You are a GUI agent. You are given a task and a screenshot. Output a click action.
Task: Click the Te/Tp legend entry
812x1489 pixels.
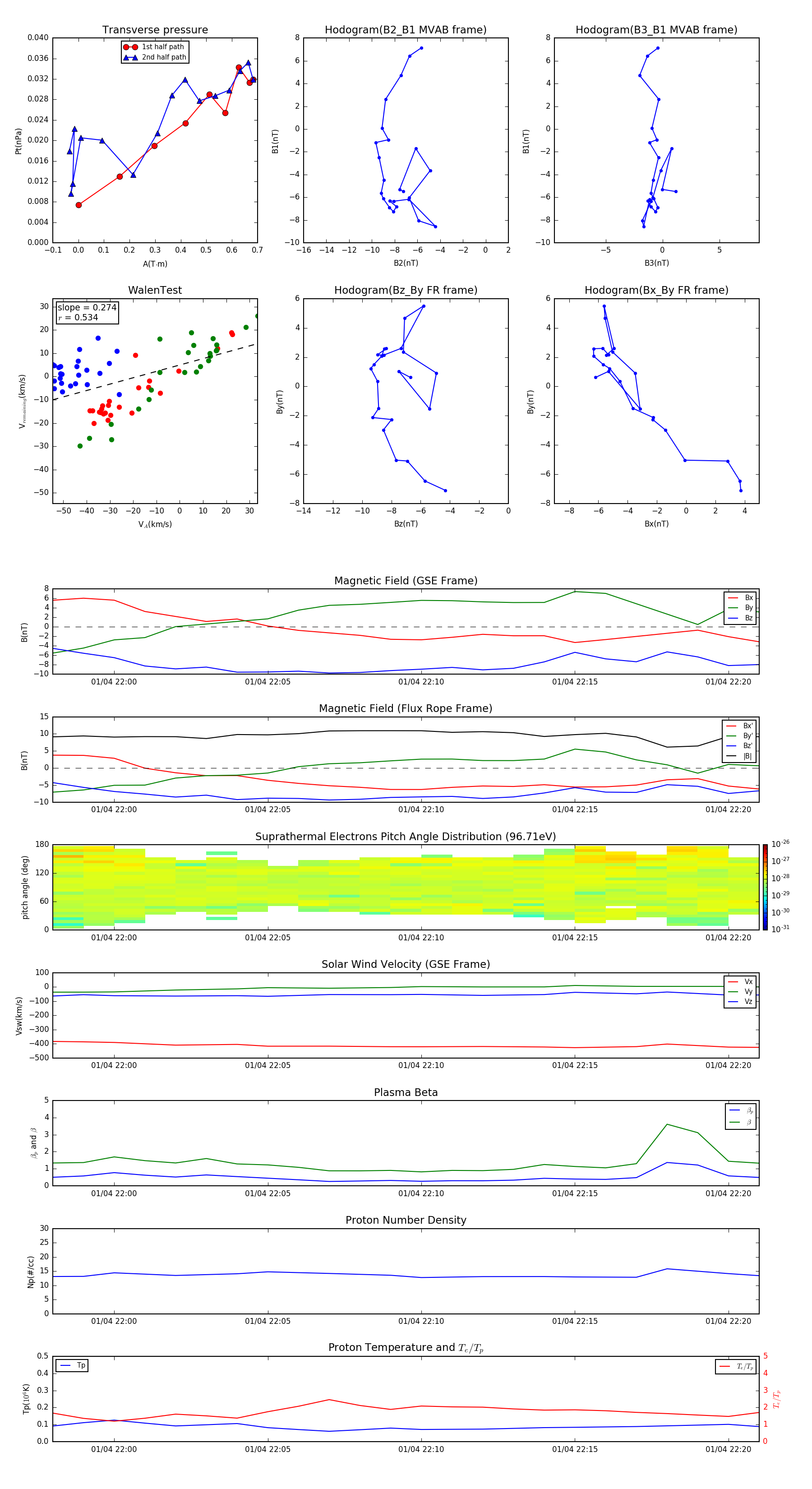coord(737,1366)
